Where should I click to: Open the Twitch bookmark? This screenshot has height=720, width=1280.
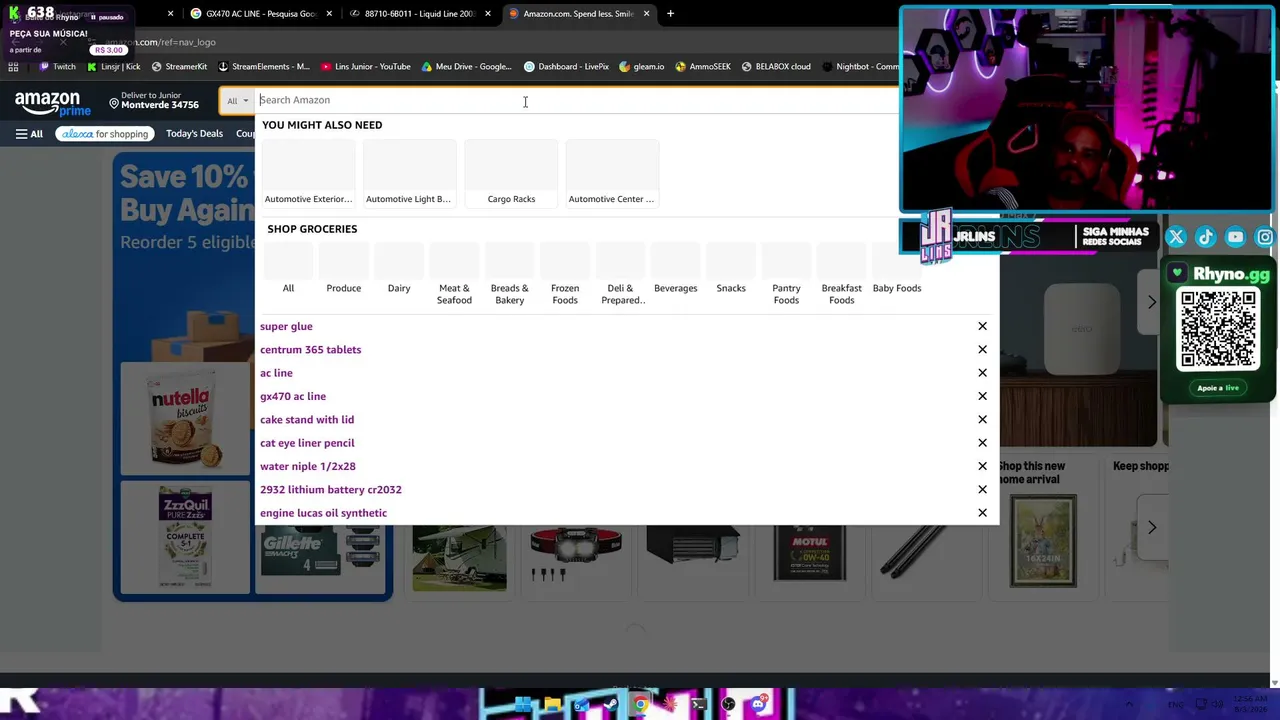coord(57,67)
